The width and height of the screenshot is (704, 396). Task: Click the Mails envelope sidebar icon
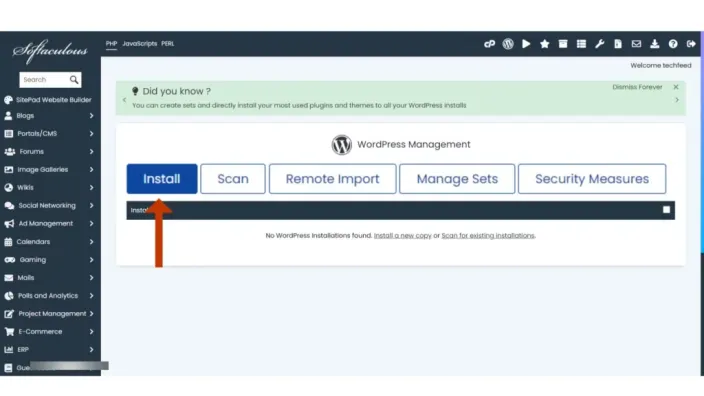click(9, 278)
